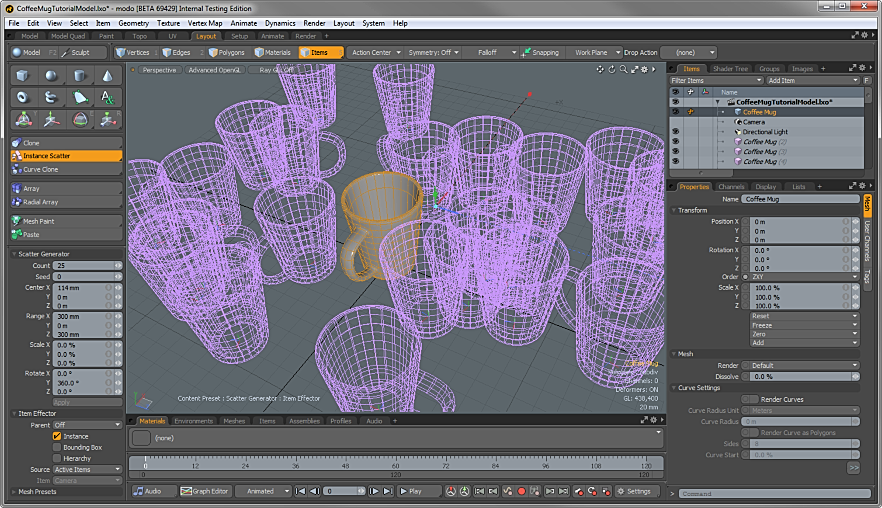Click the viewport rotate view icon

tap(612, 69)
